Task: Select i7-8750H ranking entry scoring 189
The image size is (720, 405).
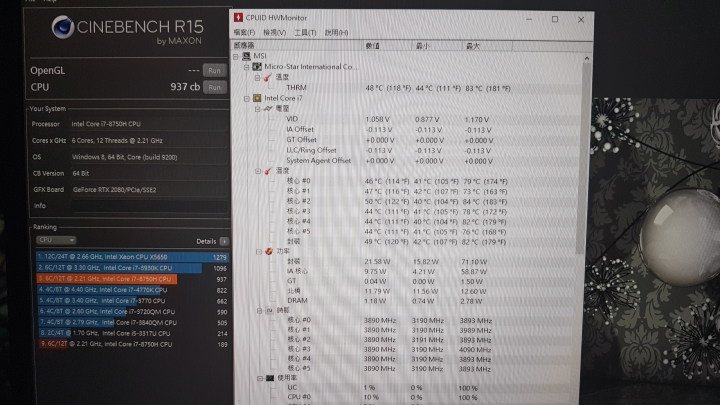Action: coord(132,344)
